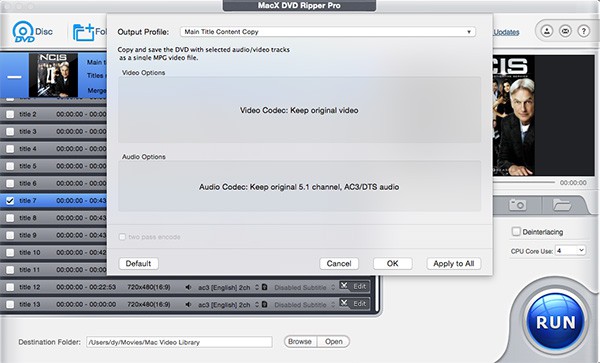600x363 pixels.
Task: Open the Output Profile dropdown
Action: (328, 32)
